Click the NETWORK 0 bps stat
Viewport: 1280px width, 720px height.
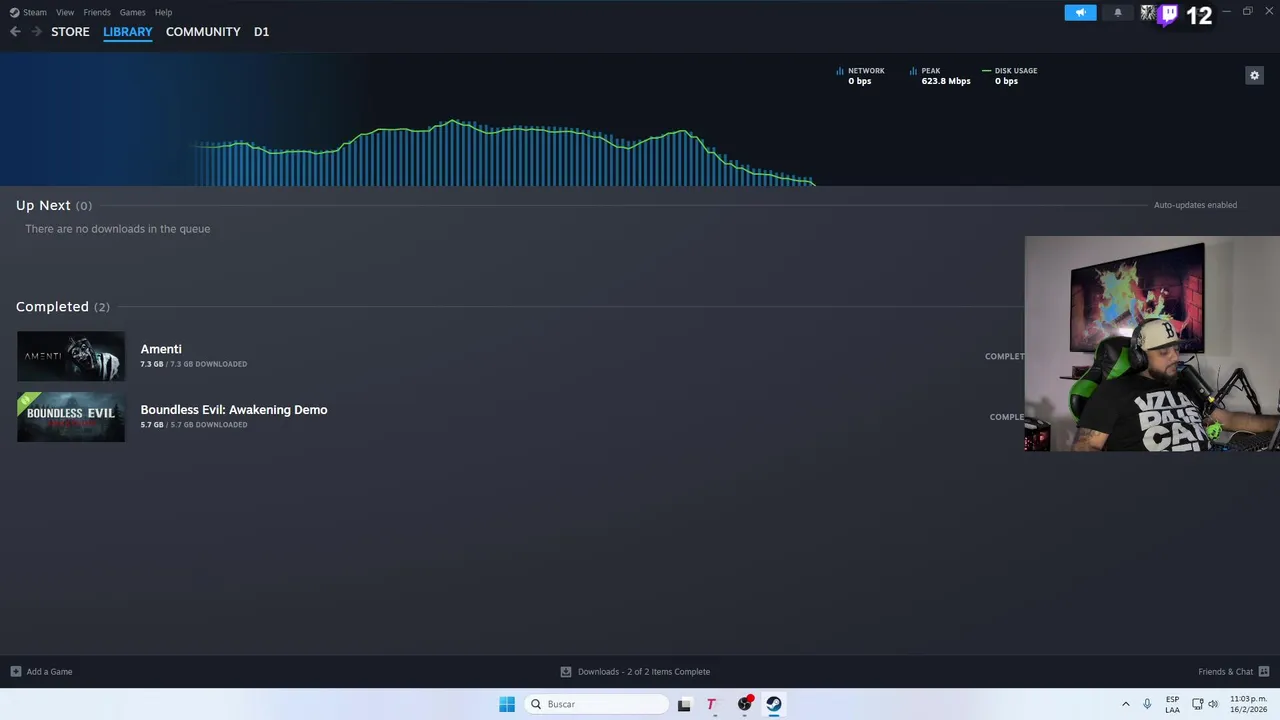pos(860,76)
